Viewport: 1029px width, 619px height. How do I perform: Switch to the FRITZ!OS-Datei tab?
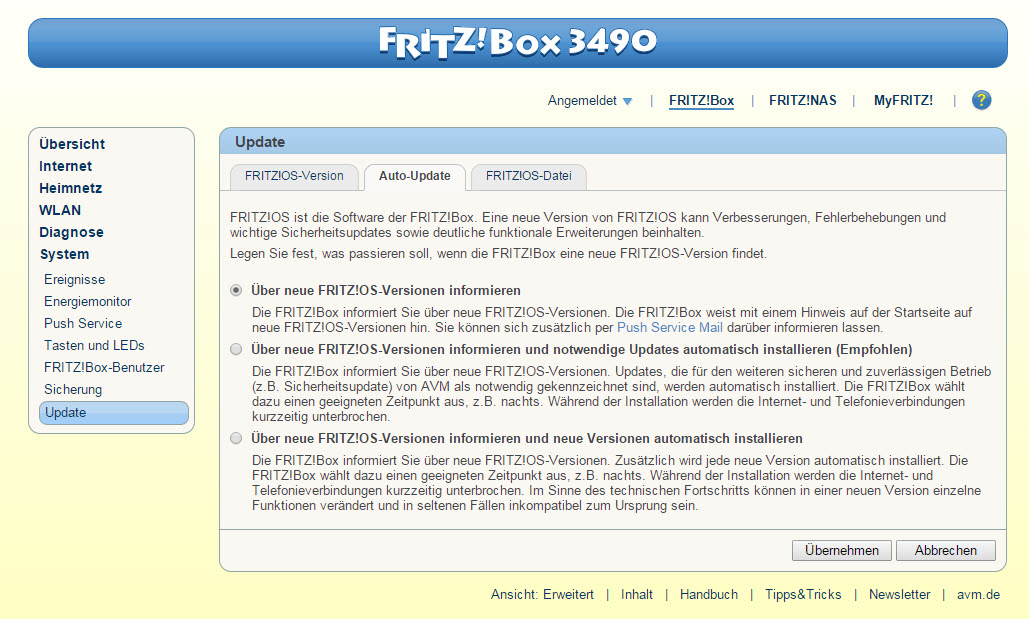(528, 176)
